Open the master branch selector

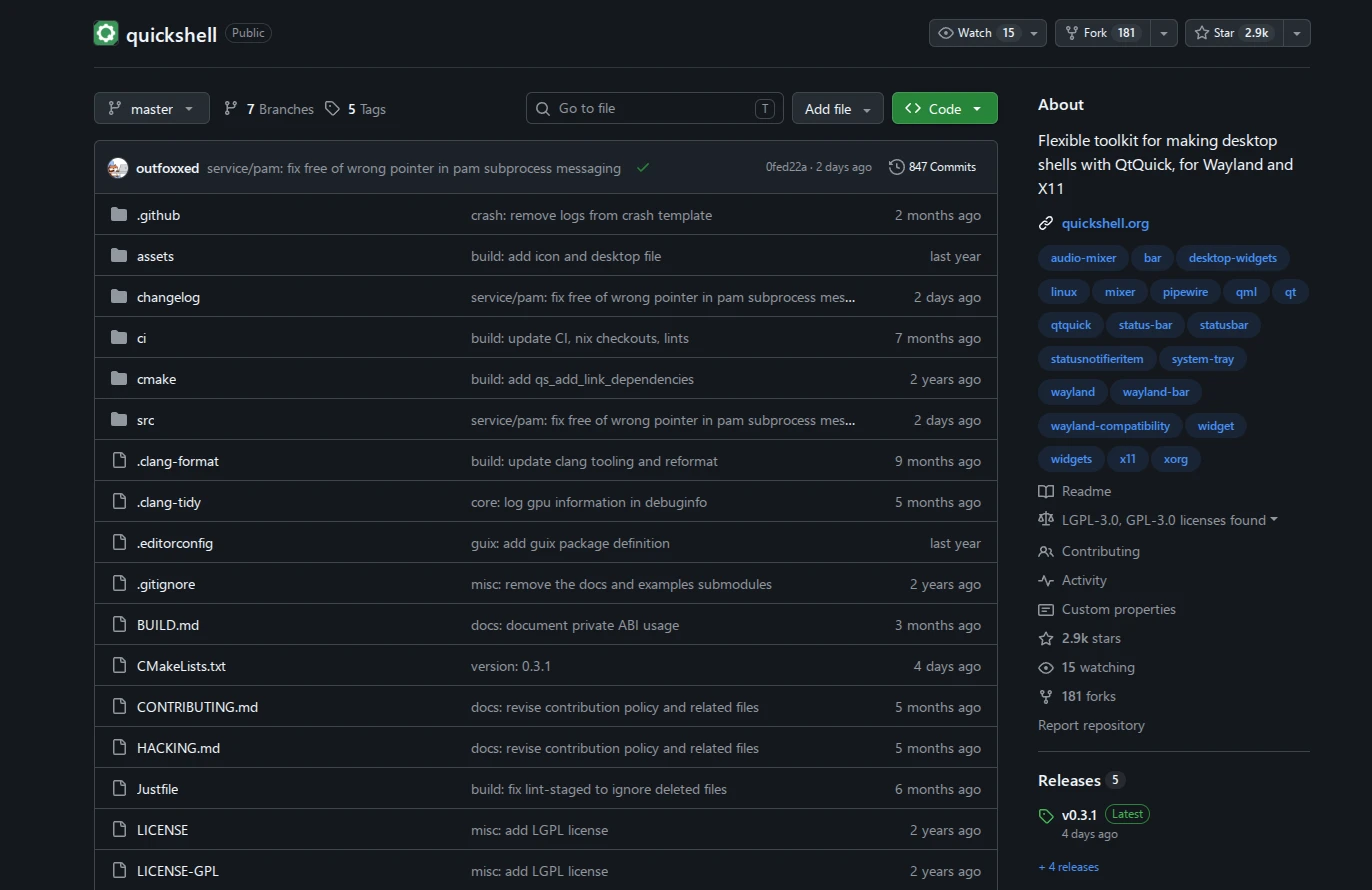(152, 108)
